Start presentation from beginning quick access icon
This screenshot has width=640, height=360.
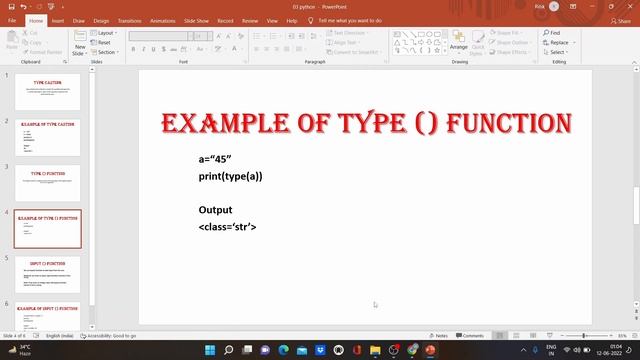tap(51, 7)
